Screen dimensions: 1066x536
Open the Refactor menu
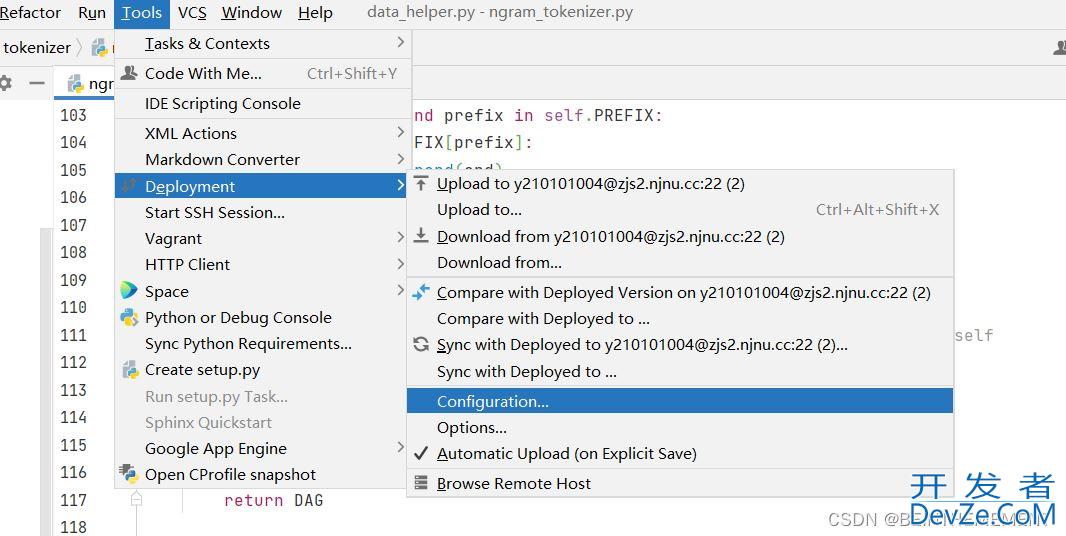click(x=30, y=13)
